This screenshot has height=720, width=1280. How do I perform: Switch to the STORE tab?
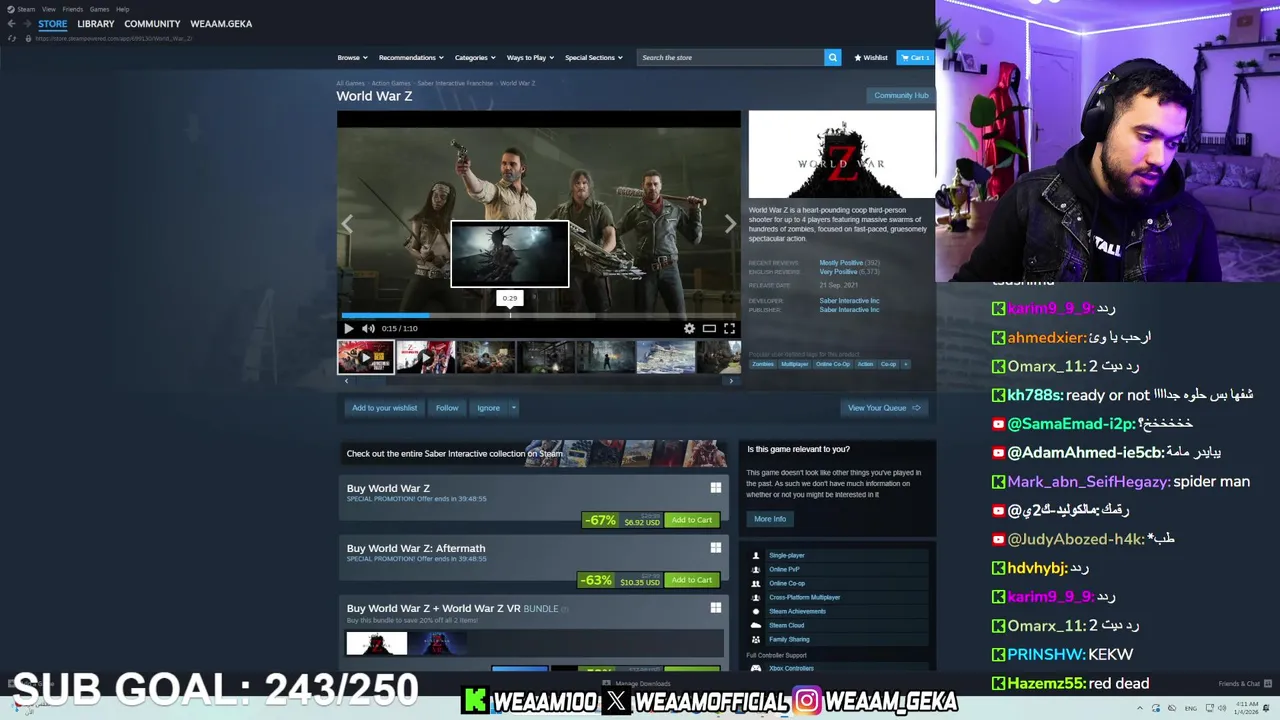[52, 24]
